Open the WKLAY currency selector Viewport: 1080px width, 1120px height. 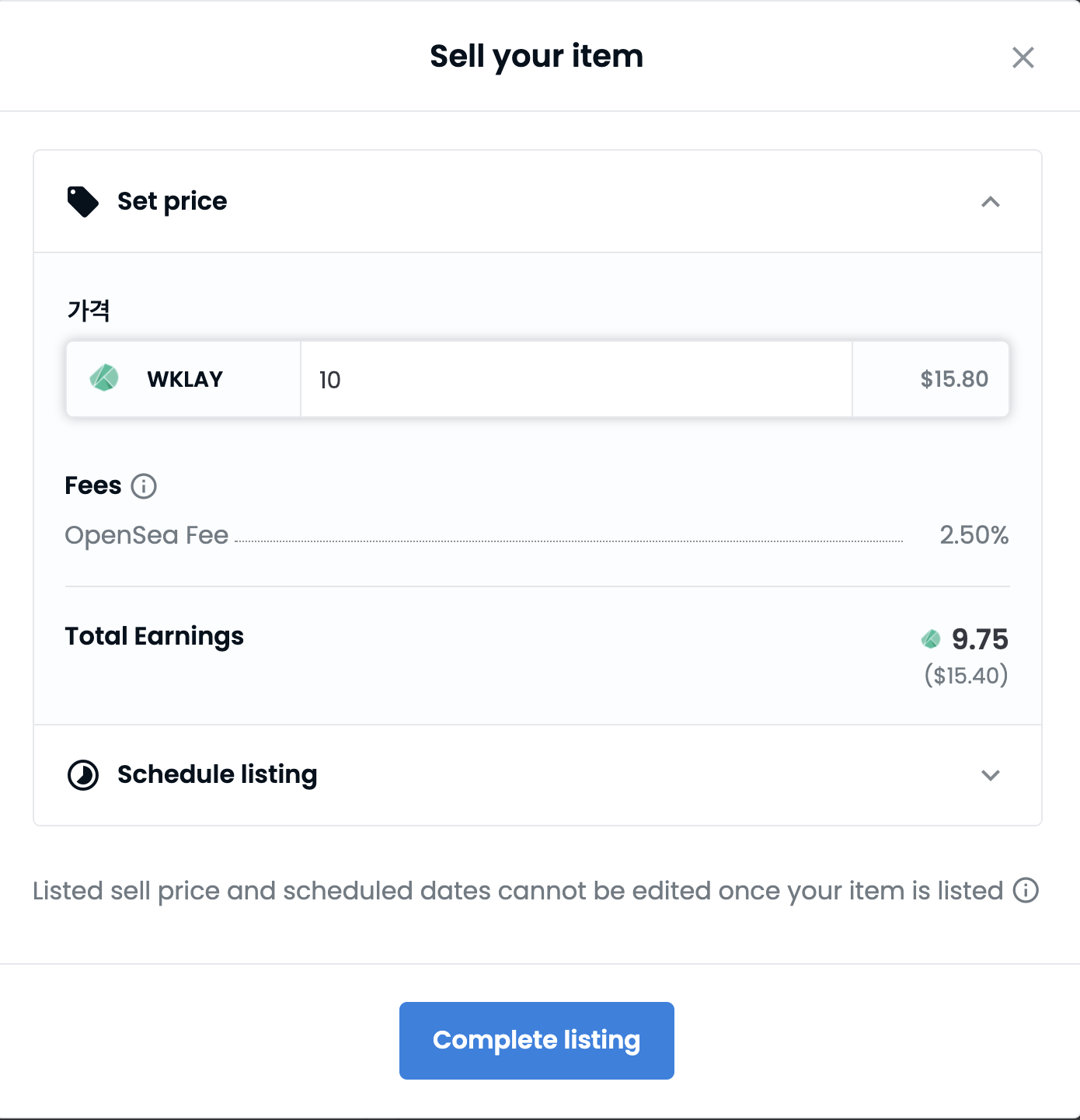[183, 379]
